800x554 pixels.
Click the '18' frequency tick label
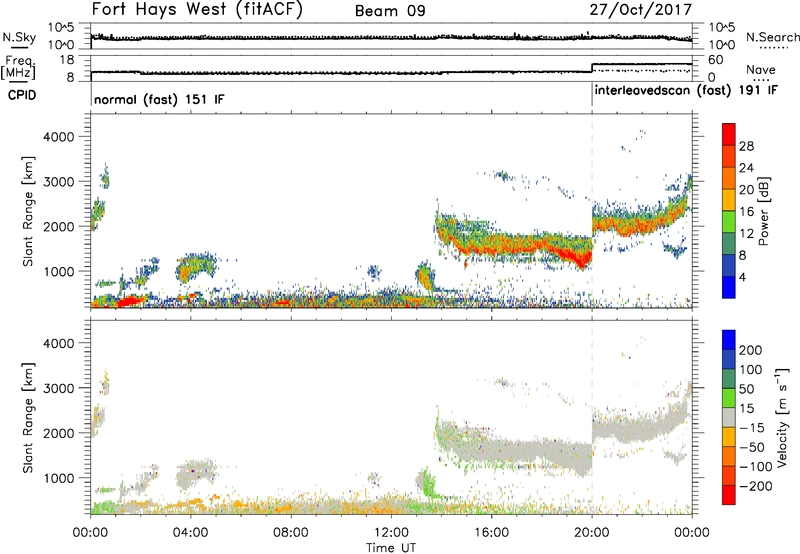click(x=65, y=60)
